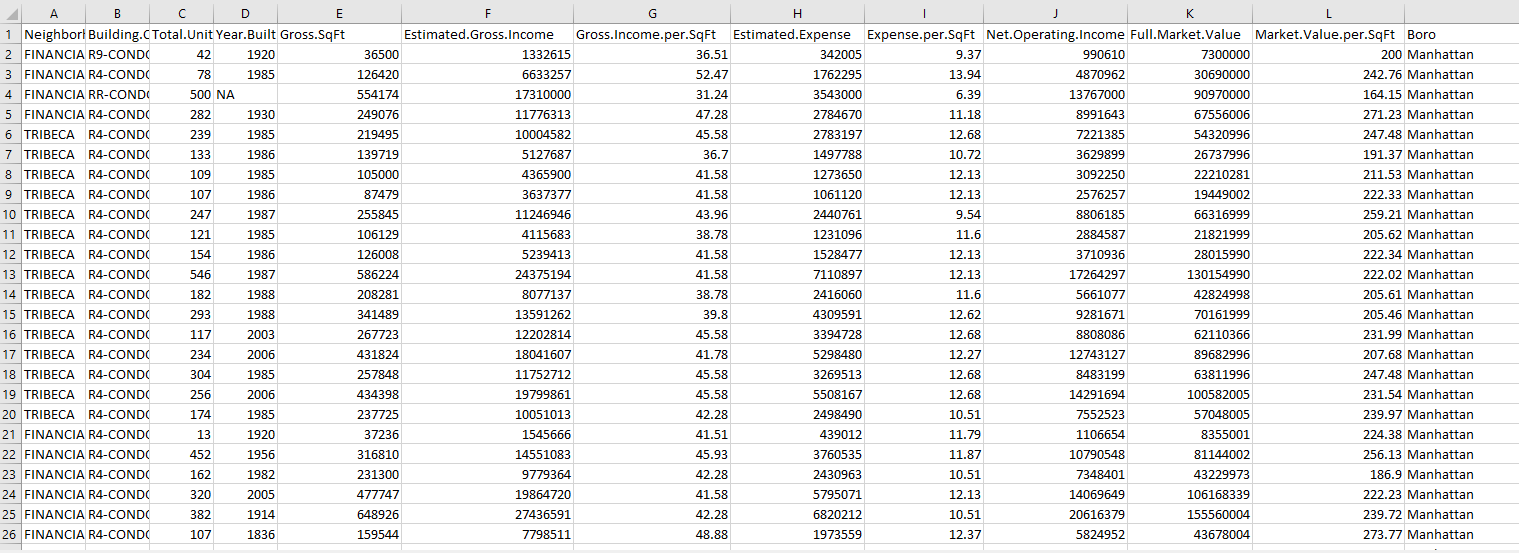The image size is (1519, 553).
Task: Click cell with value 259.21
Action: [x=1328, y=214]
